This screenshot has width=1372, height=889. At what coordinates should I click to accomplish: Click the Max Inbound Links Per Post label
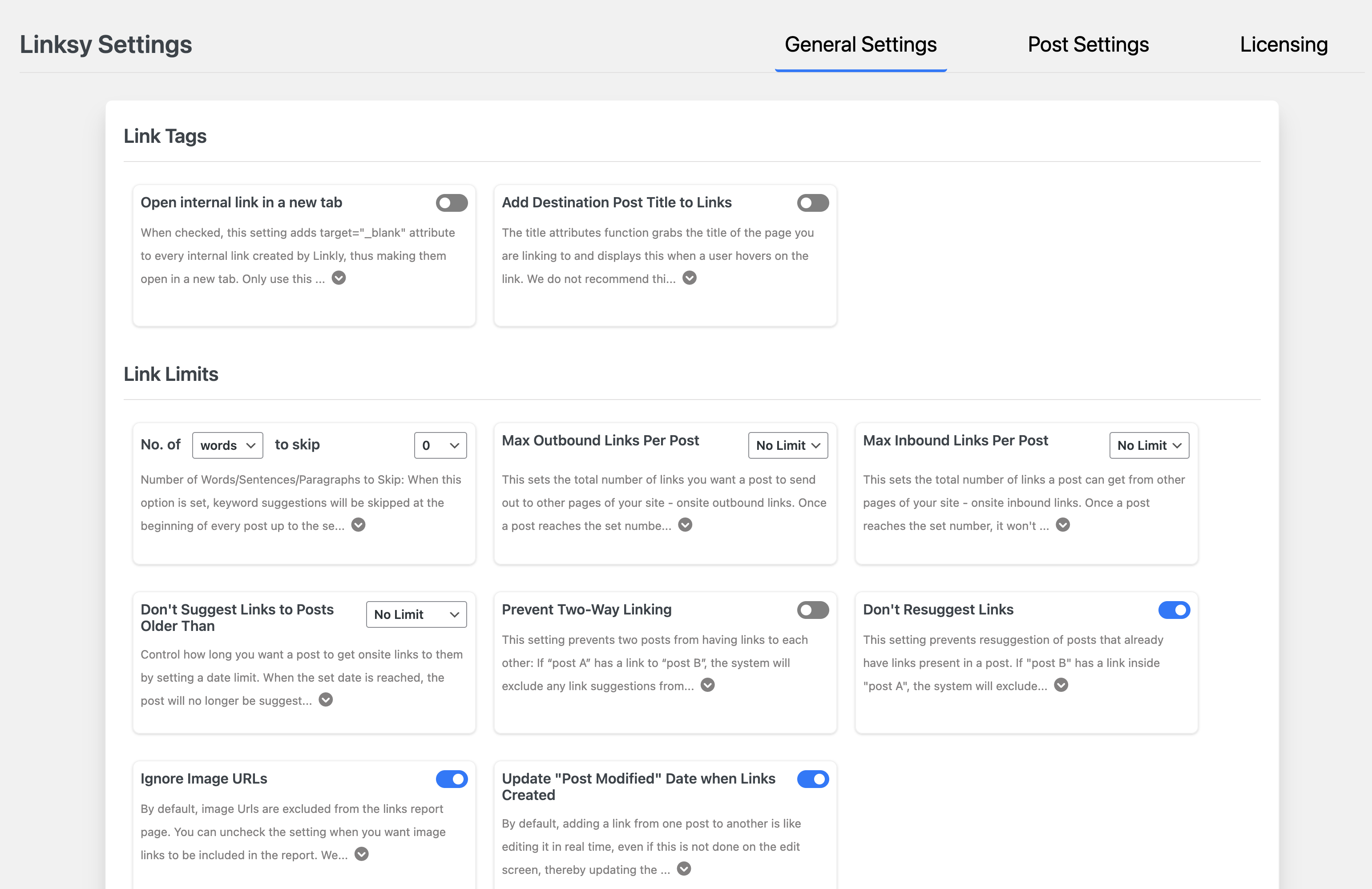[955, 440]
